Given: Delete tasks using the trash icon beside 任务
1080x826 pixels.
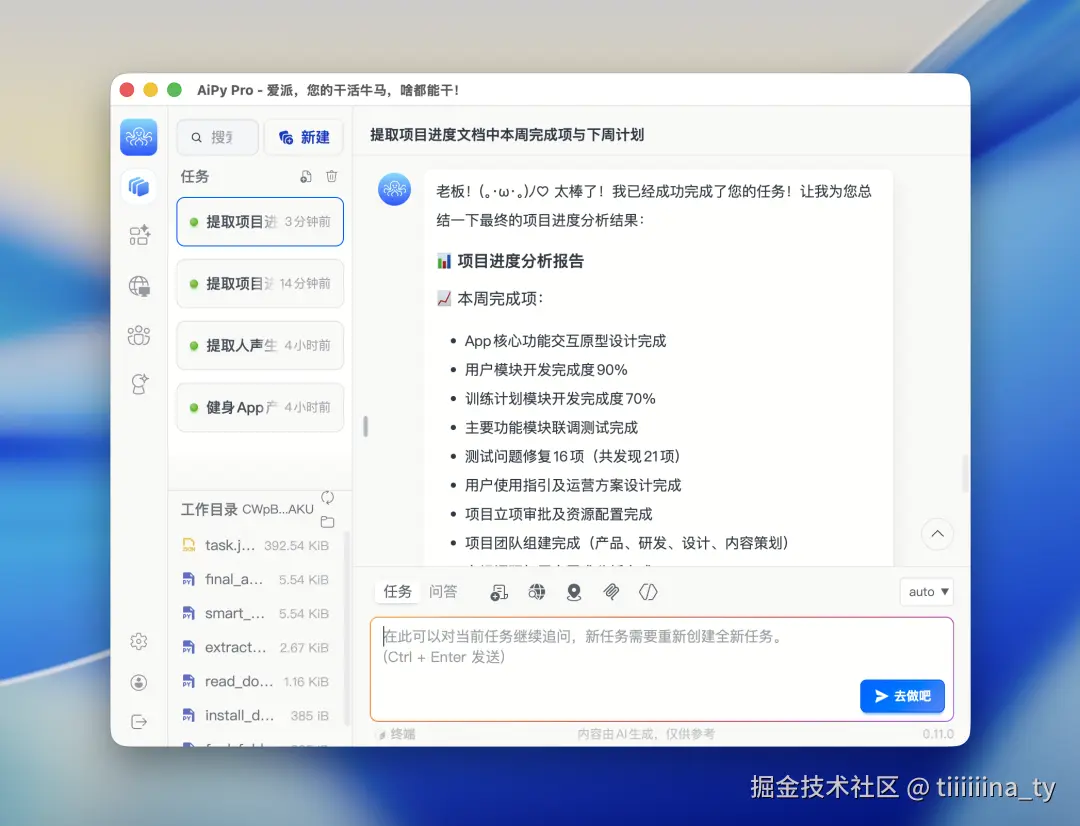Looking at the screenshot, I should [331, 177].
